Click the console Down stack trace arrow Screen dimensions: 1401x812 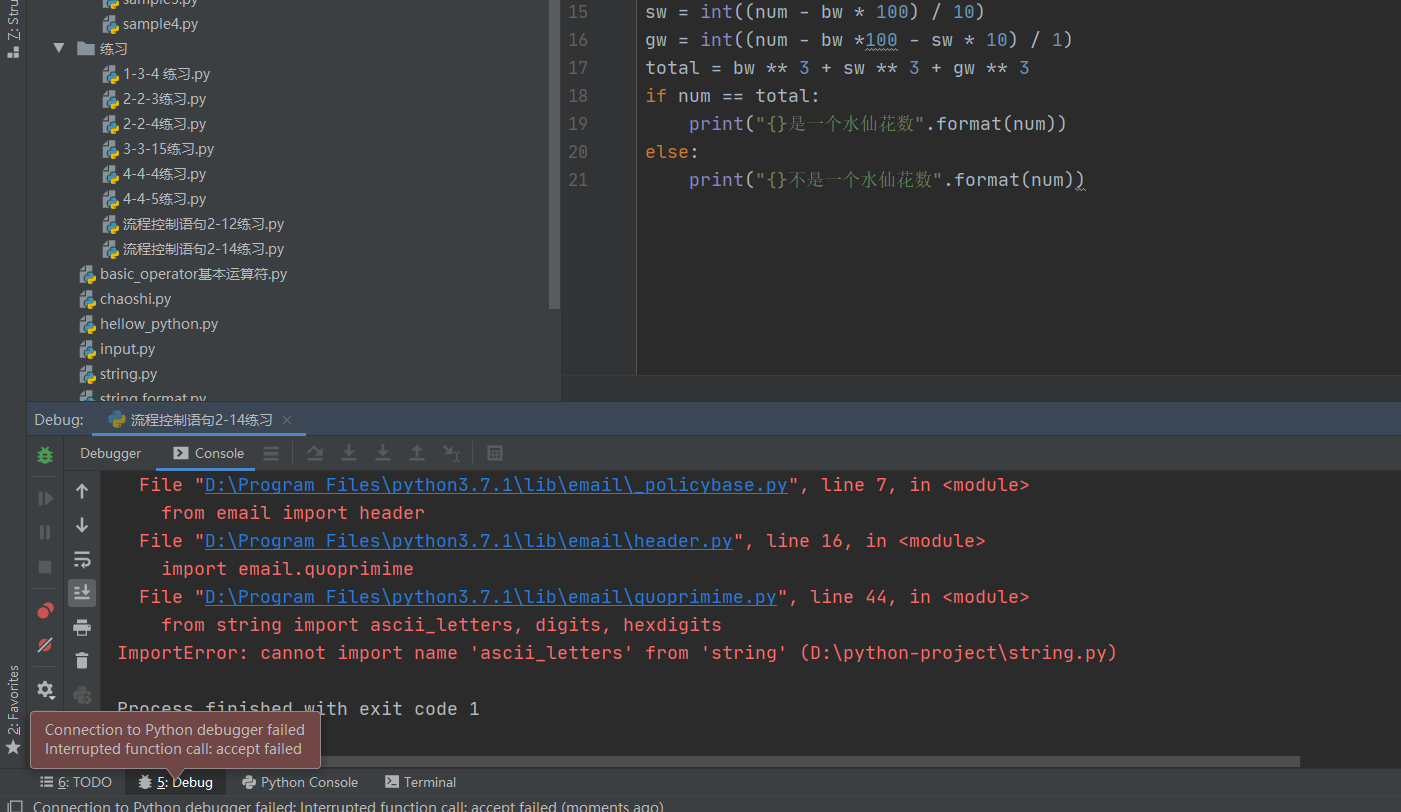[x=82, y=525]
